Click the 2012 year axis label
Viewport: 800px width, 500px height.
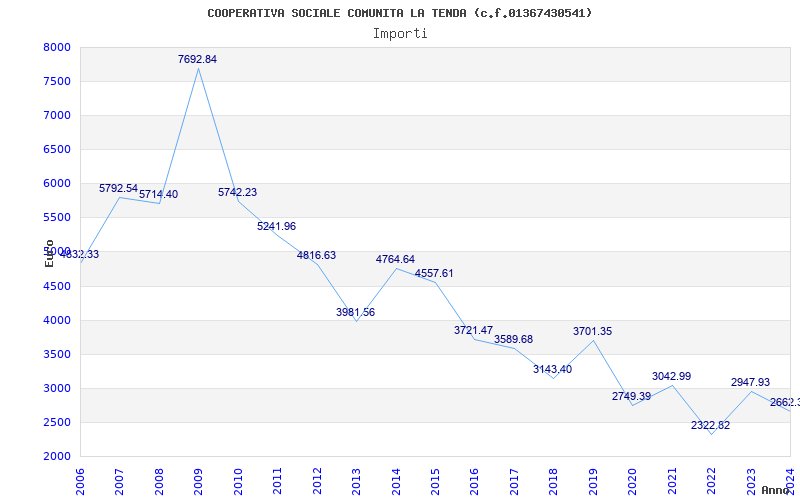click(x=317, y=482)
